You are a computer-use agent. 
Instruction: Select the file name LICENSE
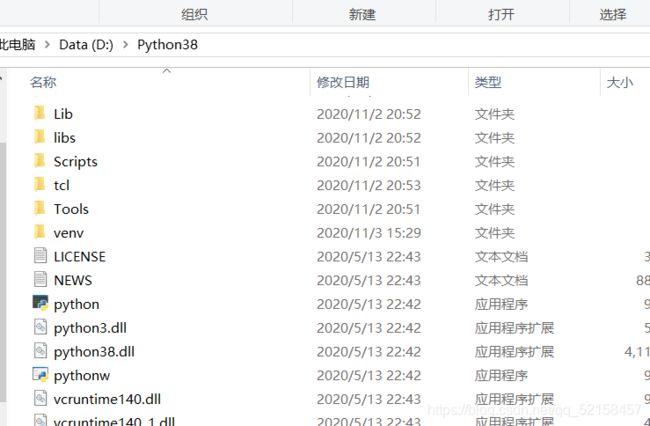pyautogui.click(x=80, y=256)
